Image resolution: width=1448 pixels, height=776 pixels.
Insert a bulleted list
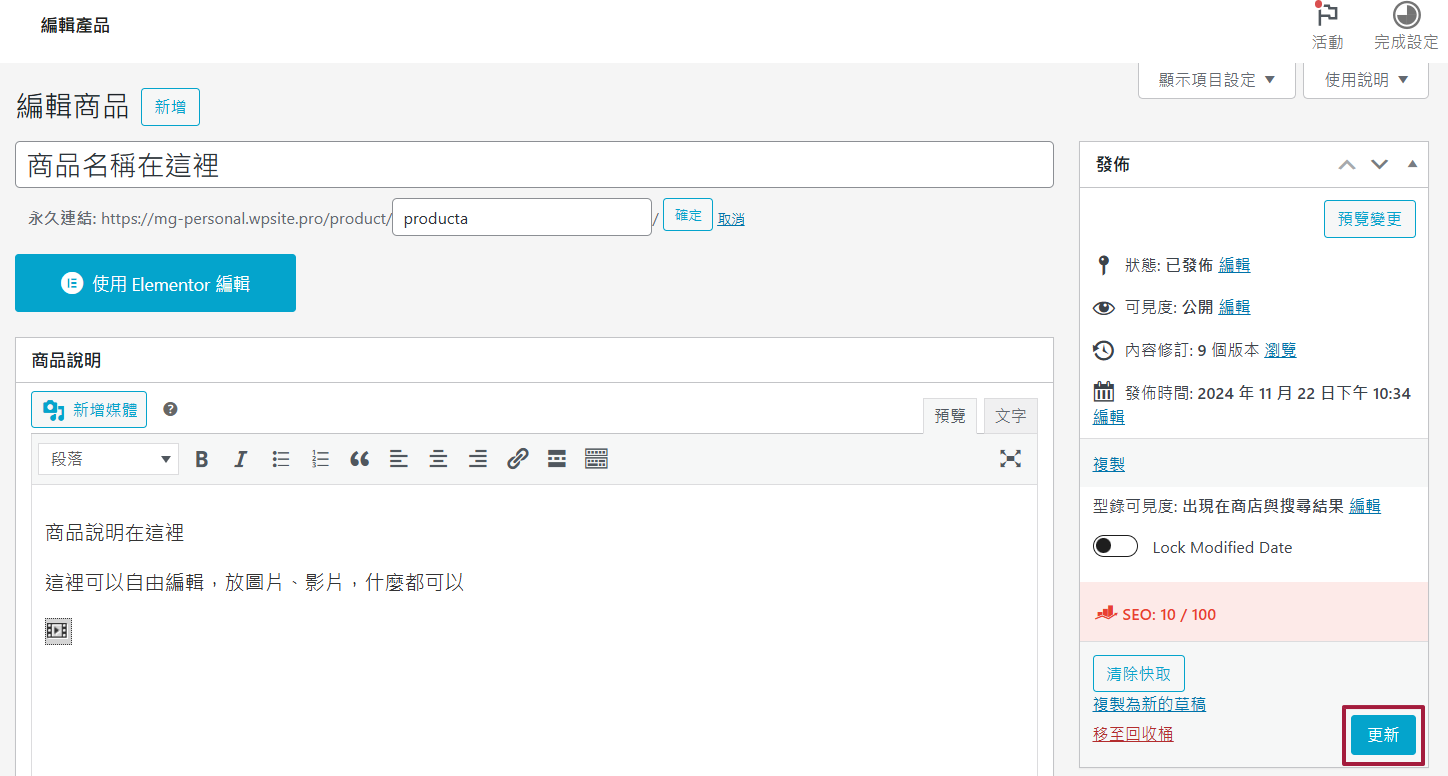pos(281,459)
